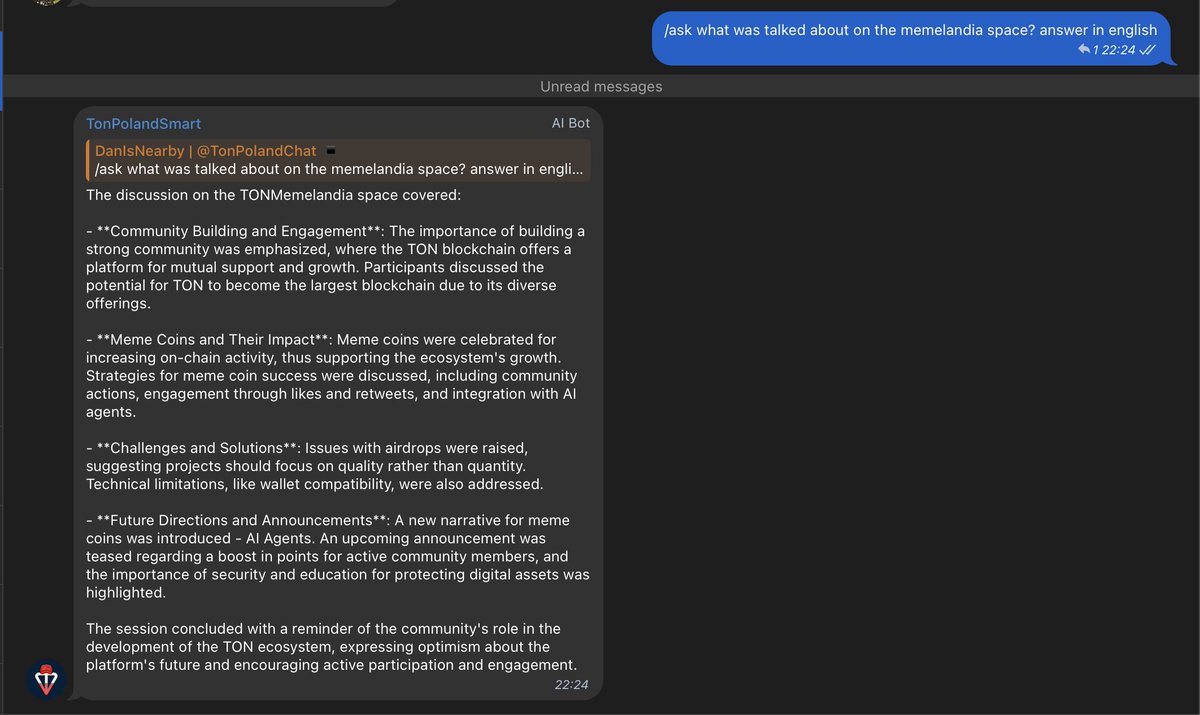This screenshot has width=1200, height=715.
Task: Click the Unread messages divider label
Action: pyautogui.click(x=601, y=87)
